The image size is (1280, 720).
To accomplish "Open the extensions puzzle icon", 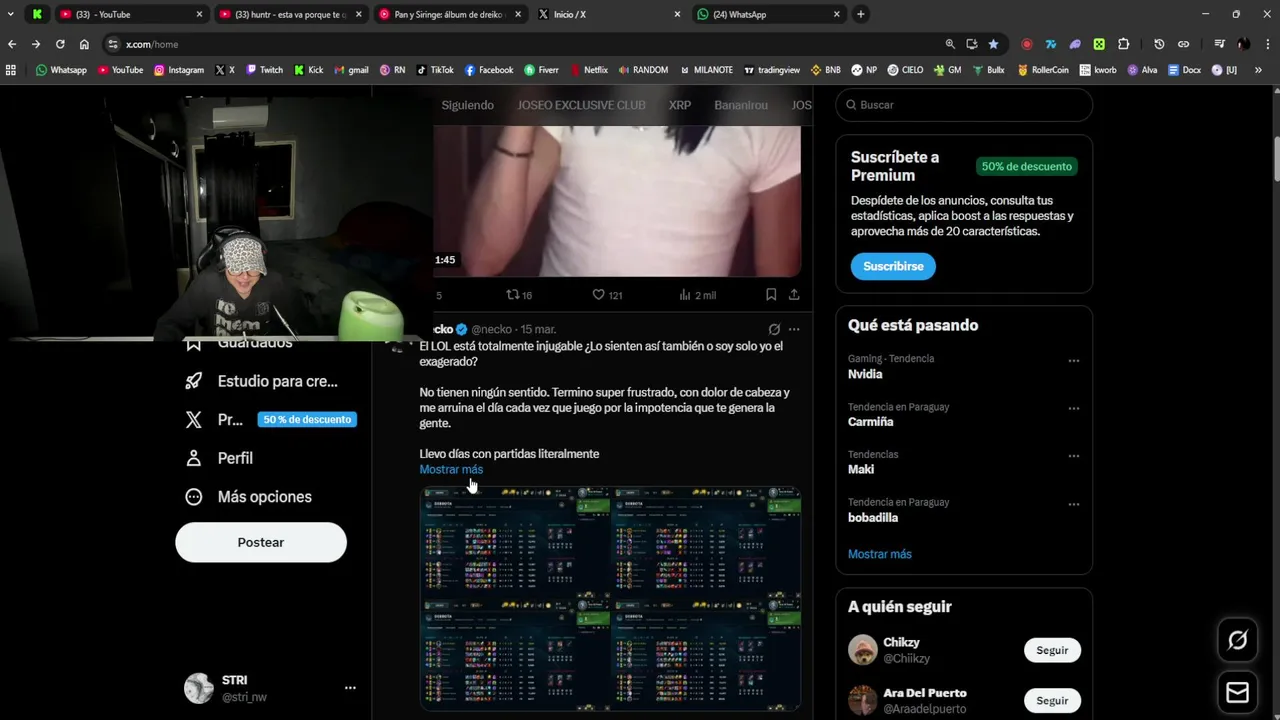I will (x=1123, y=44).
